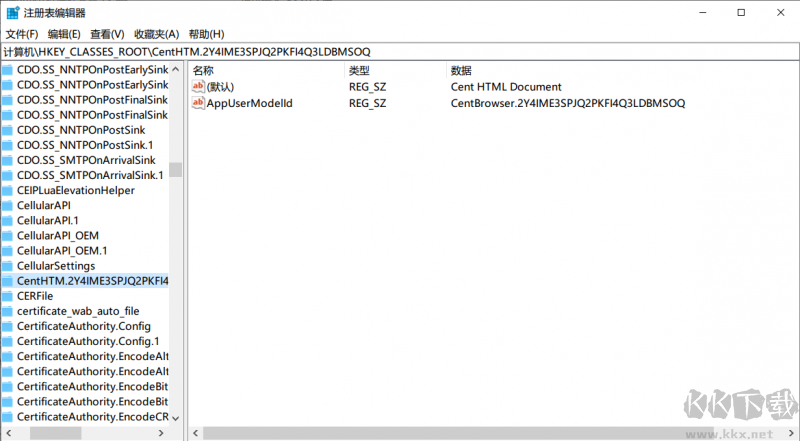Select the CertificateAuthority.Config.1 key

(88, 341)
